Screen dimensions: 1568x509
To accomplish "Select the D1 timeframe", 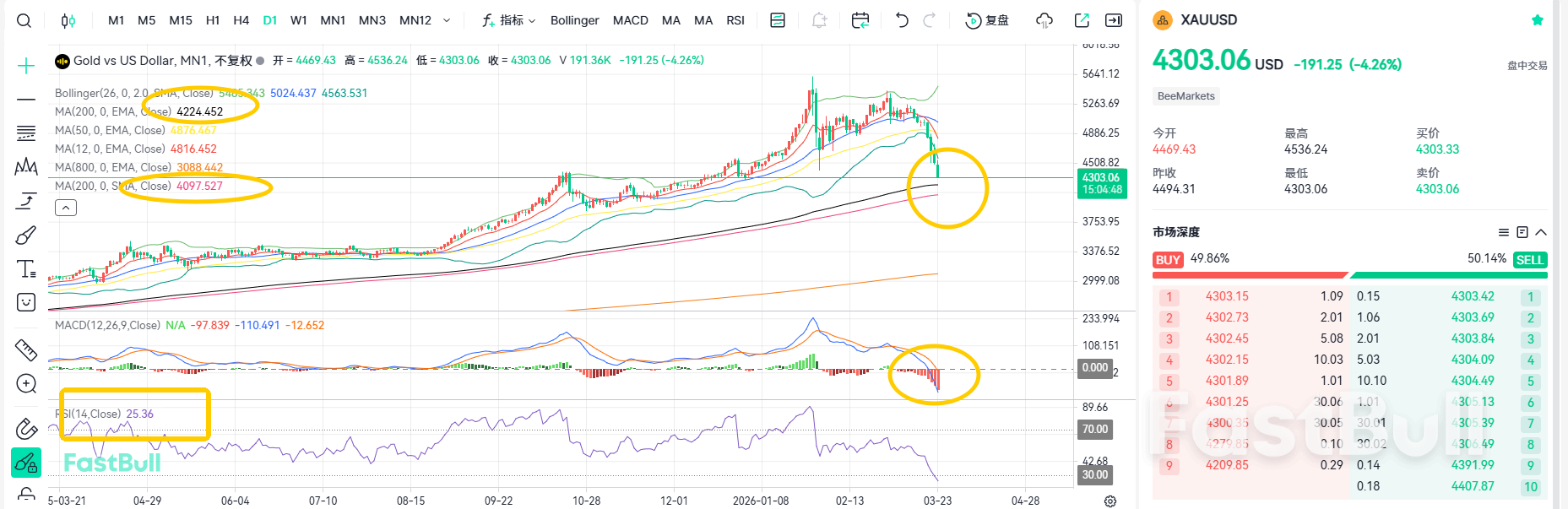I will point(270,20).
